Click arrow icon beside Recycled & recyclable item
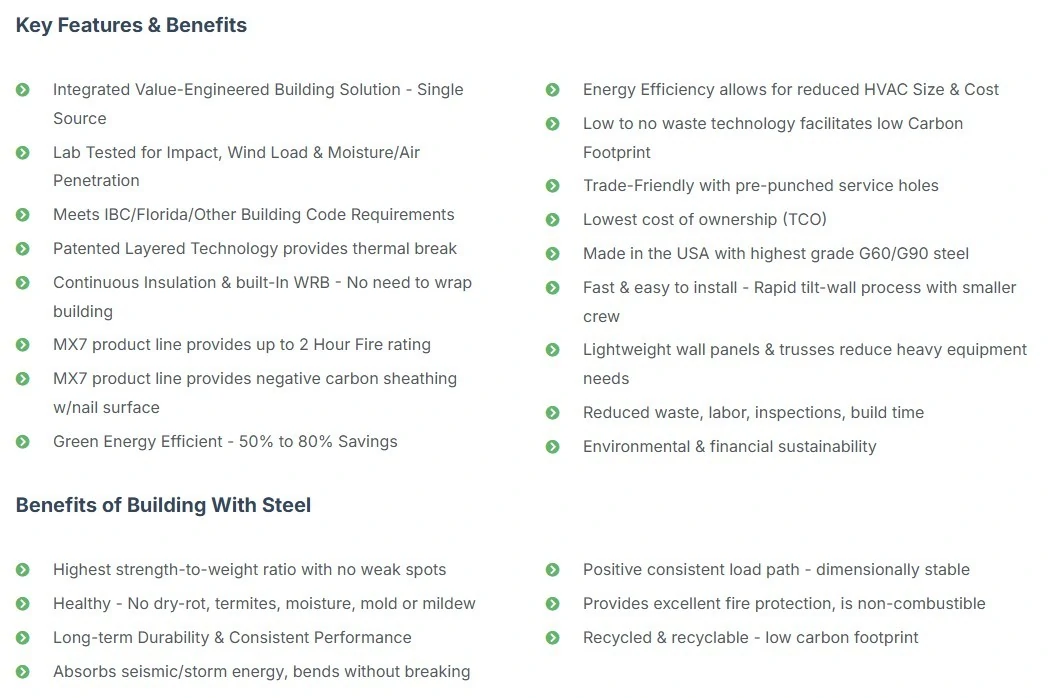The image size is (1056, 698). 553,638
